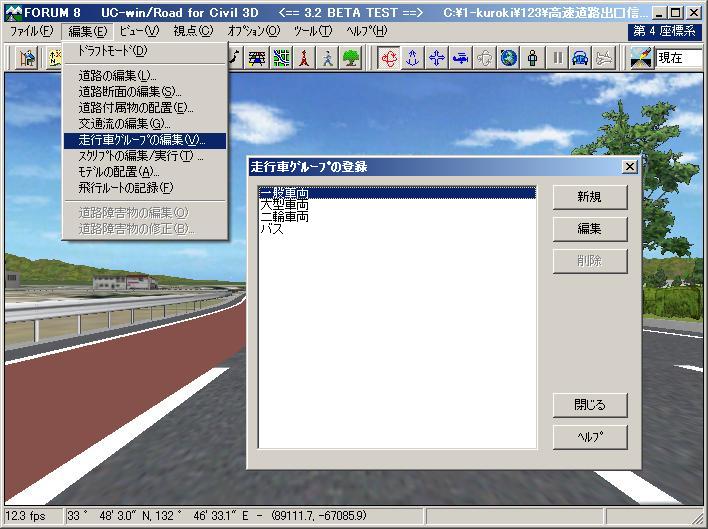Image resolution: width=708 pixels, height=529 pixels.
Task: Click the green intersection map toolbar icon
Action: click(x=281, y=58)
